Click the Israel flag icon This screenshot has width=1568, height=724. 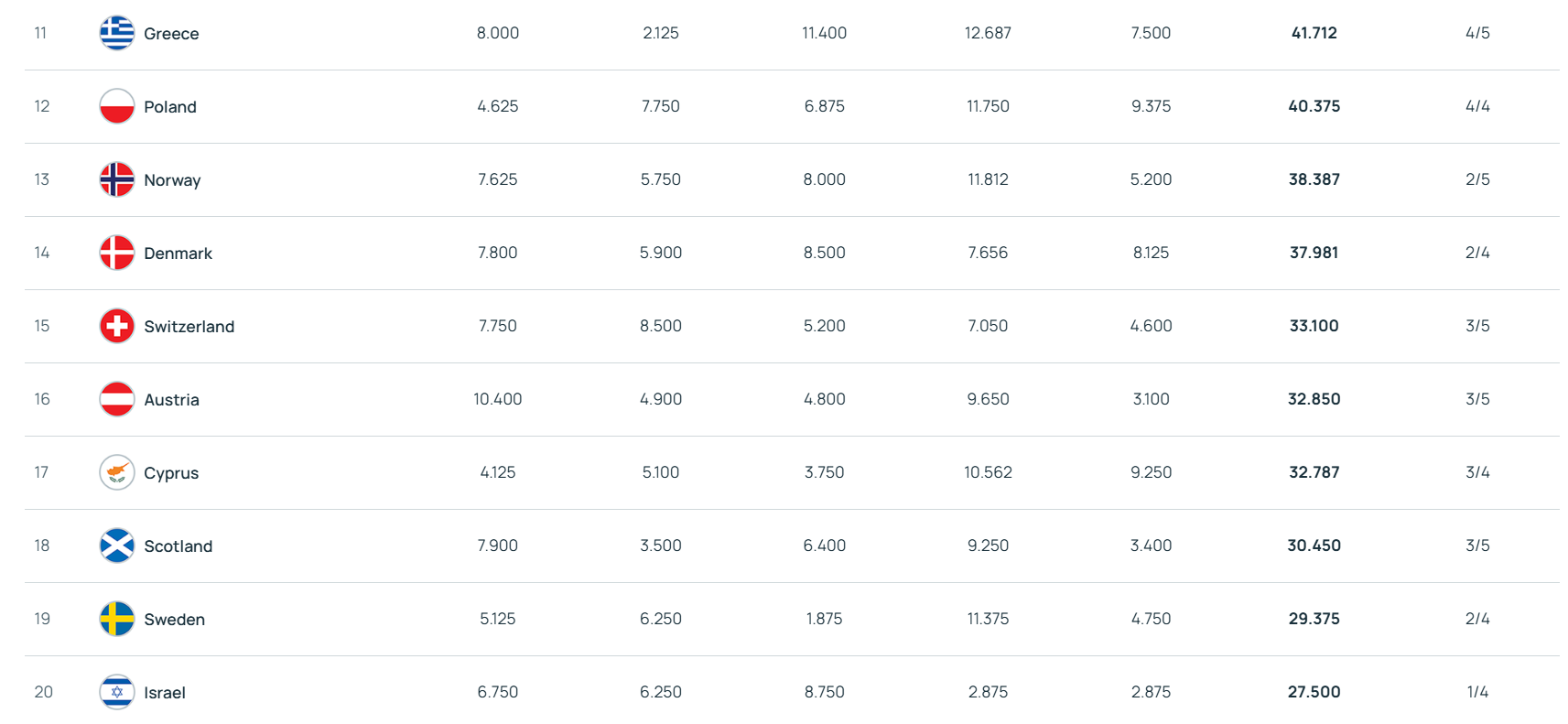coord(117,692)
